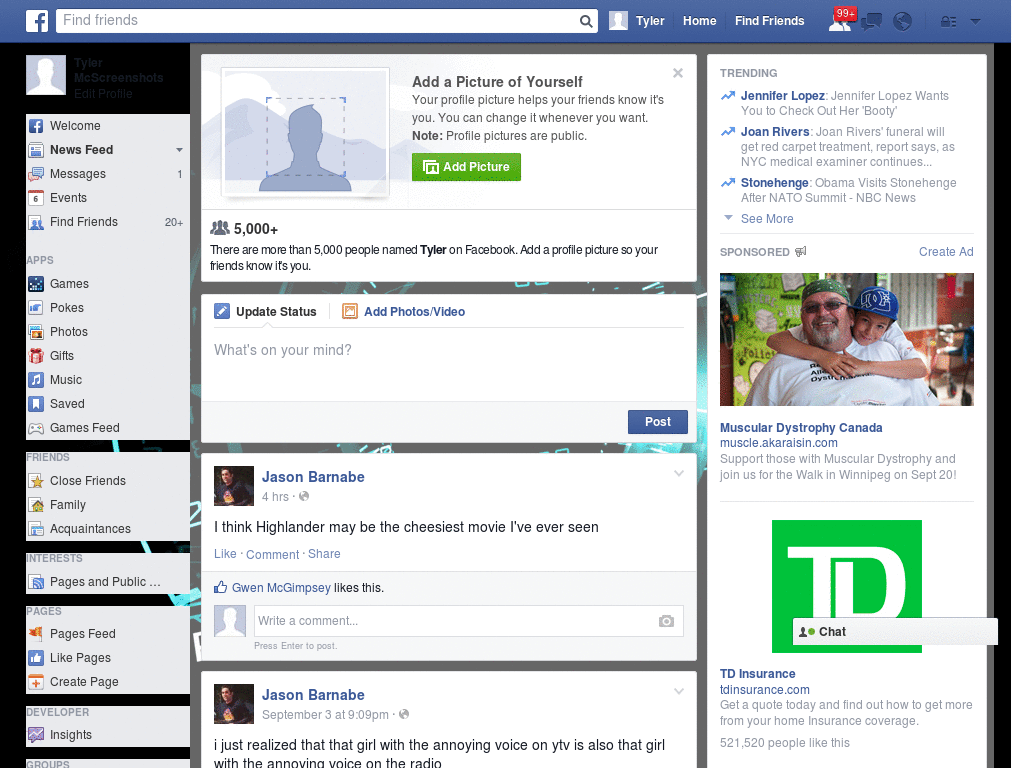Click the Find friends search field

tap(318, 21)
